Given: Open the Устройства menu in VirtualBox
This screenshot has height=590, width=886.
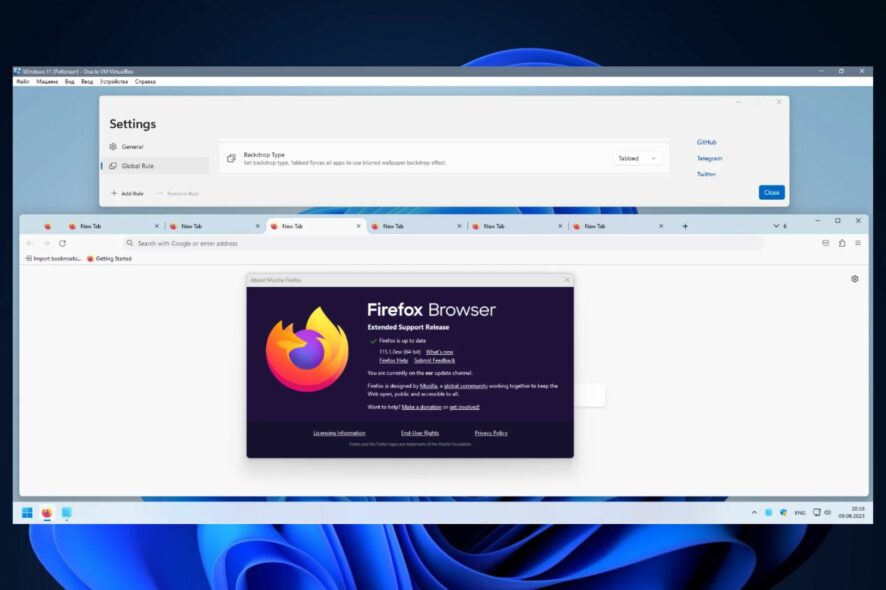Looking at the screenshot, I should [x=114, y=81].
